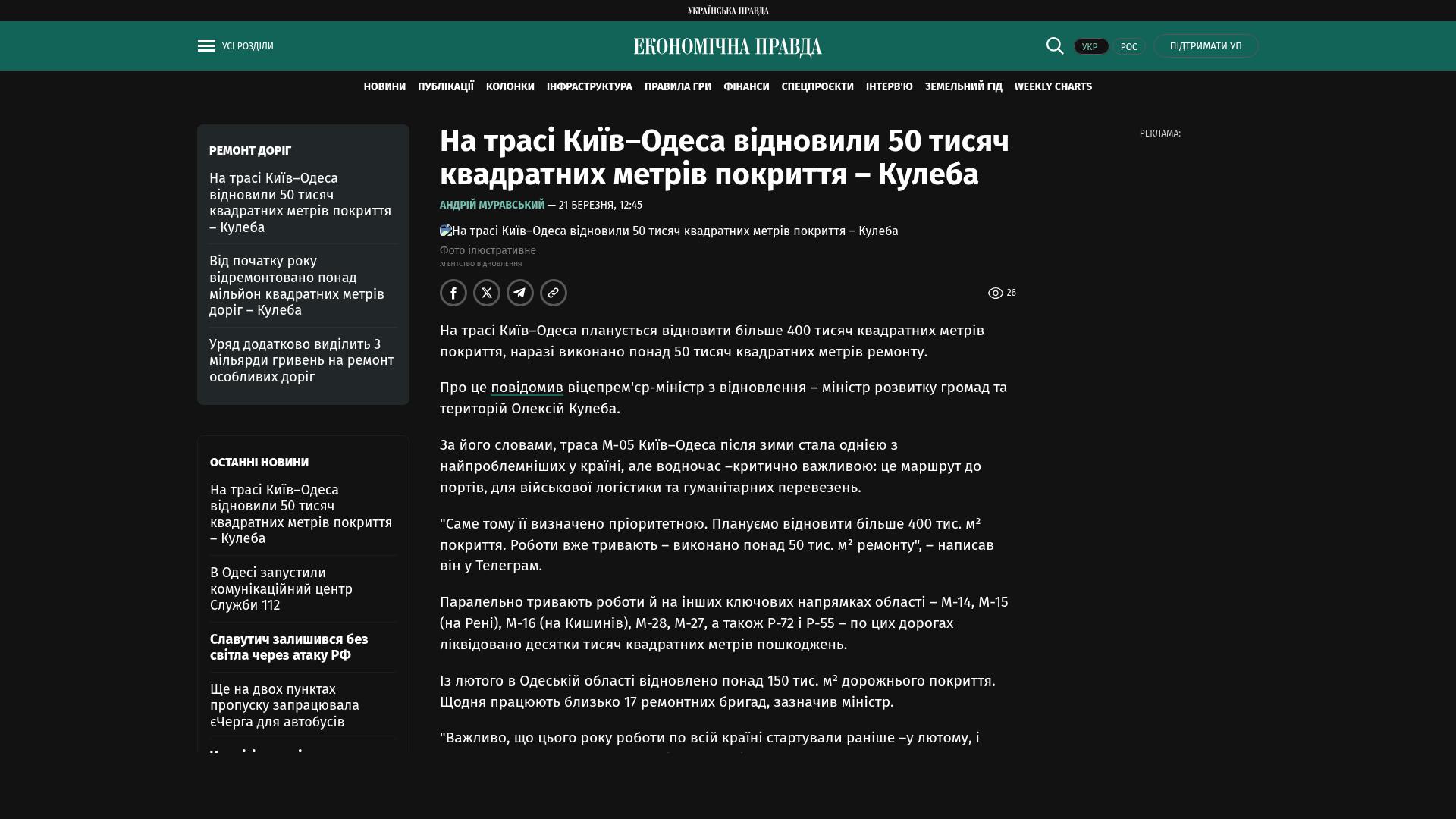Click the Підтримати УП button
This screenshot has width=1456, height=819.
pyautogui.click(x=1206, y=46)
